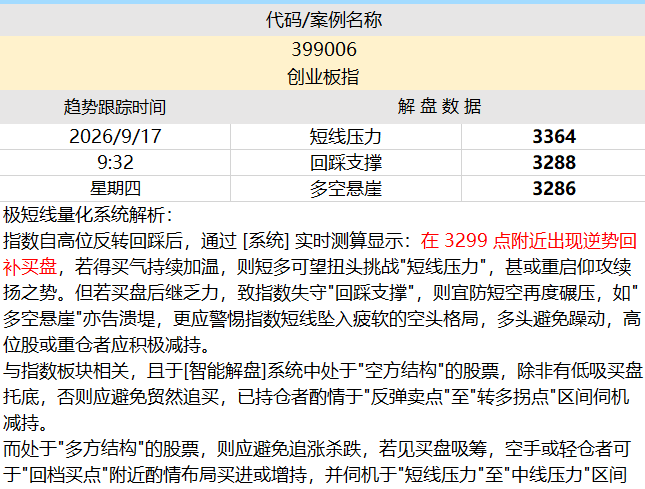Click the 短线压力 label cell
Screen dimensions: 645x489
pyautogui.click(x=346, y=137)
